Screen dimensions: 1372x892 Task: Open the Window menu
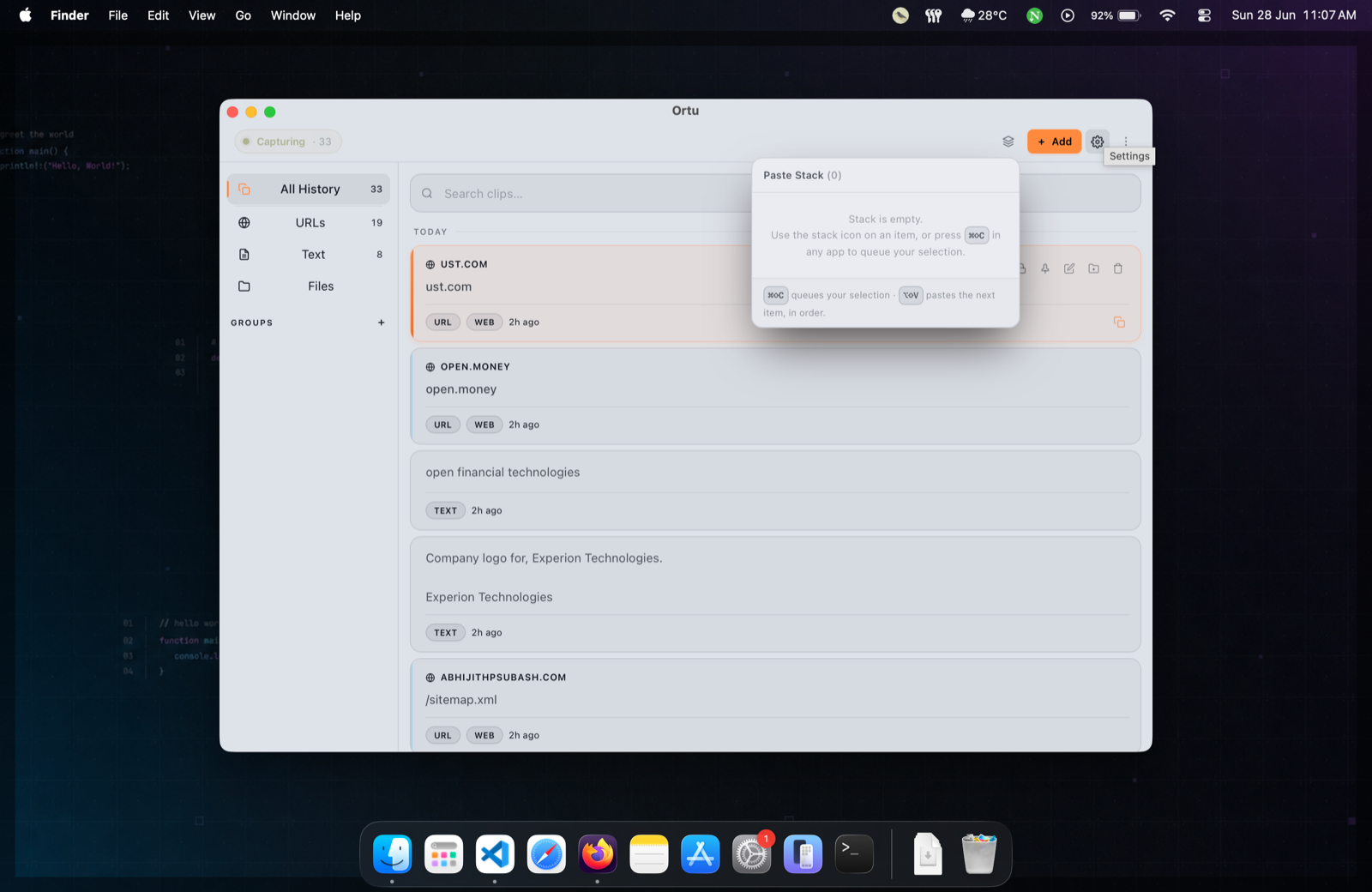(x=293, y=15)
